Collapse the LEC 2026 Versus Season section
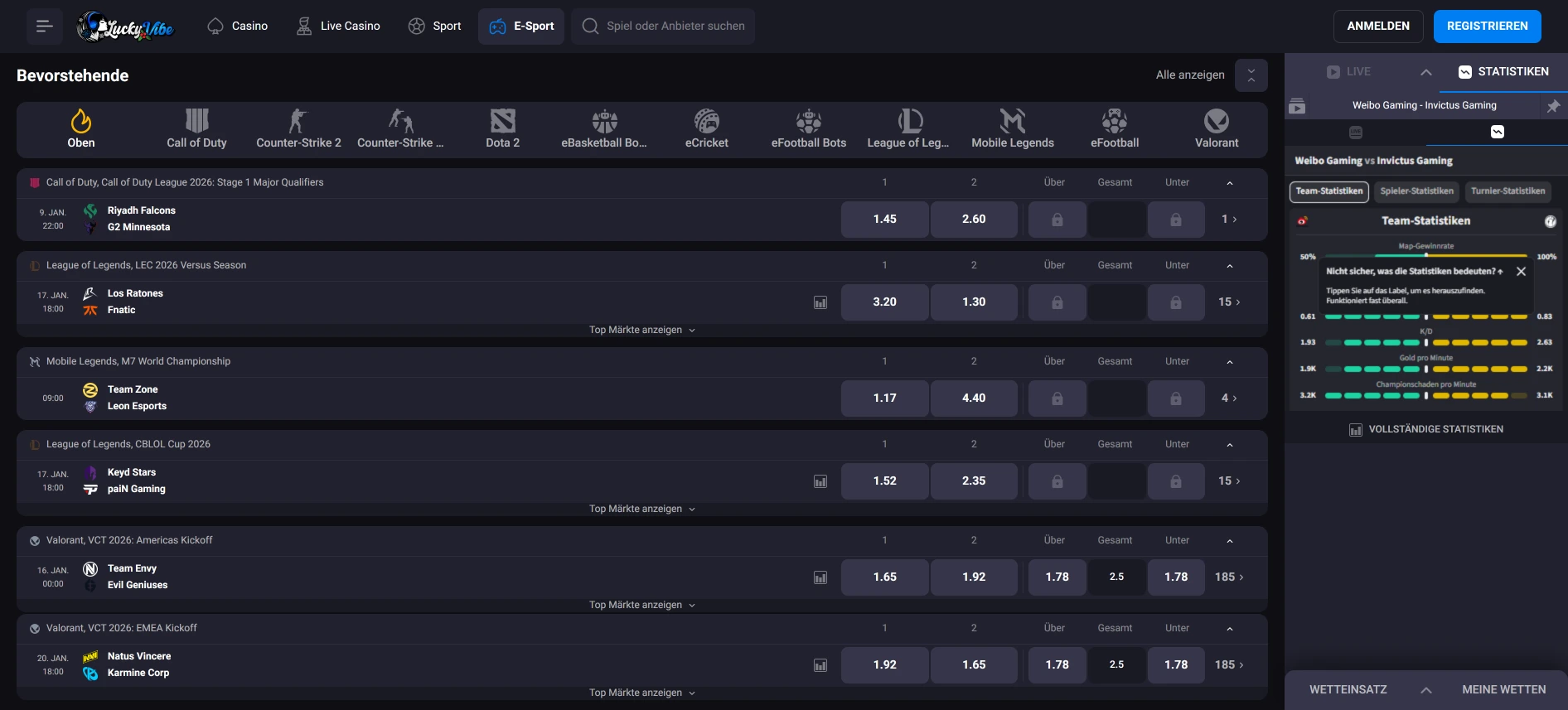Viewport: 1568px width, 710px height. pos(1230,266)
